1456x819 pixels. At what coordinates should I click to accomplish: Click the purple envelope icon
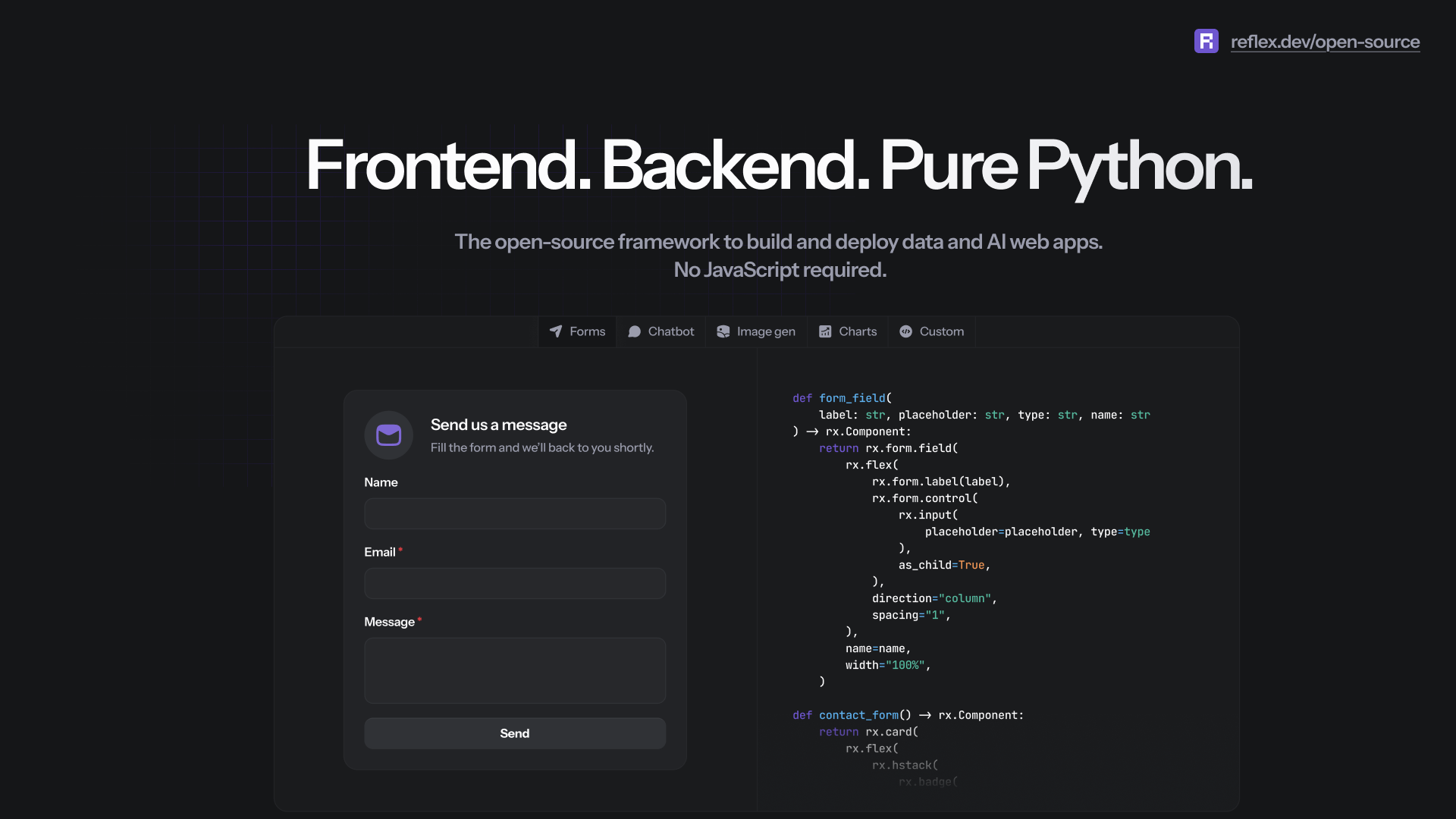(388, 435)
